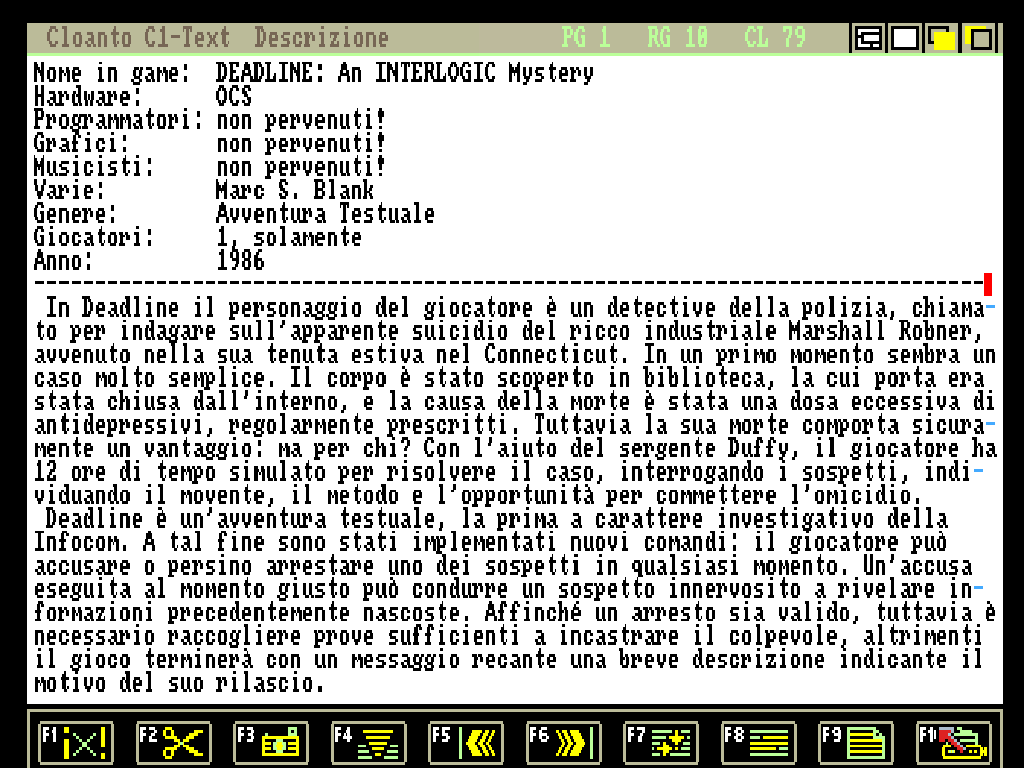Click the F10 icon in bottom toolbar
Viewport: 1024px width, 768px height.
954,743
